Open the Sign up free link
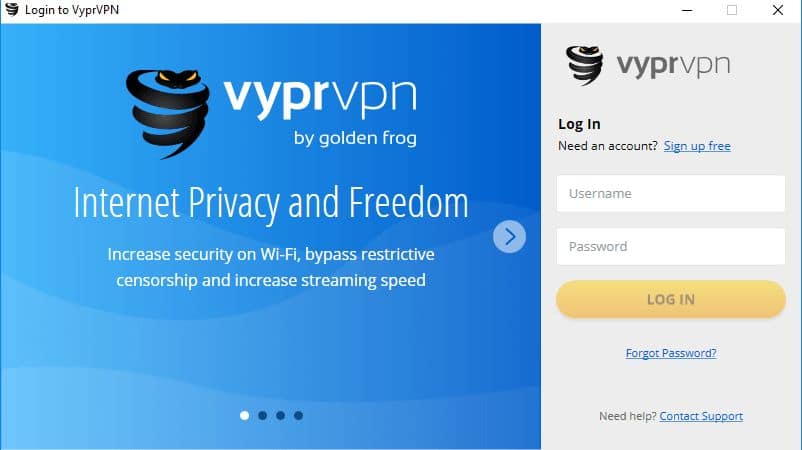Viewport: 802px width, 450px height. [697, 146]
